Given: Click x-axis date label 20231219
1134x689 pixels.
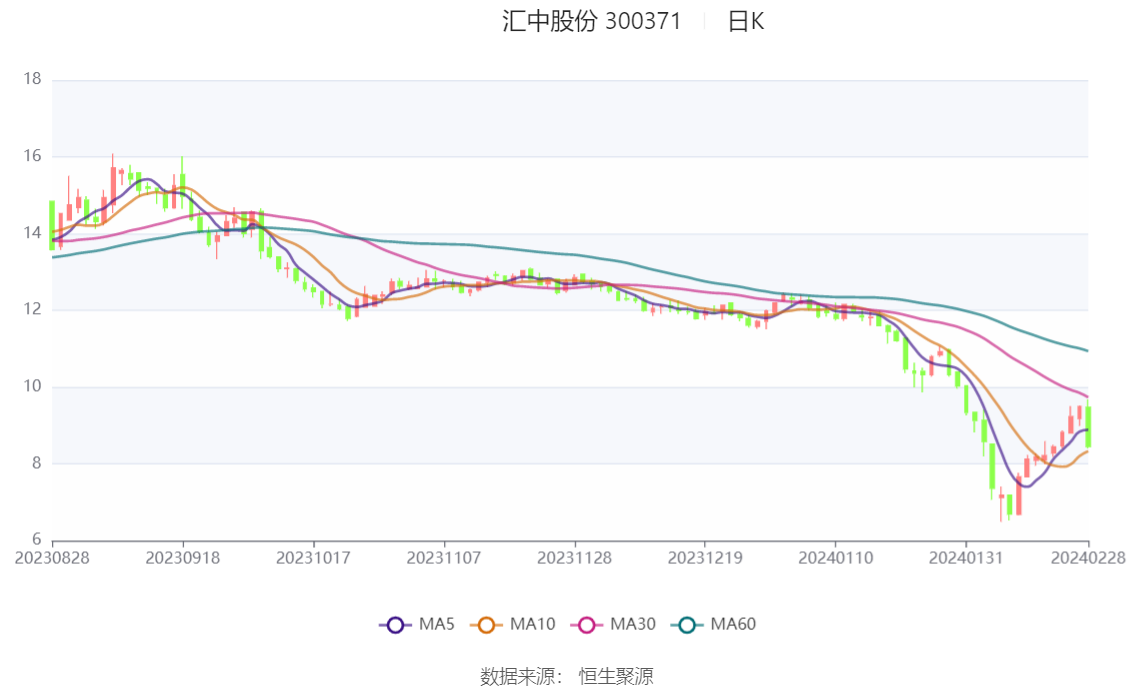Looking at the screenshot, I should 705,558.
